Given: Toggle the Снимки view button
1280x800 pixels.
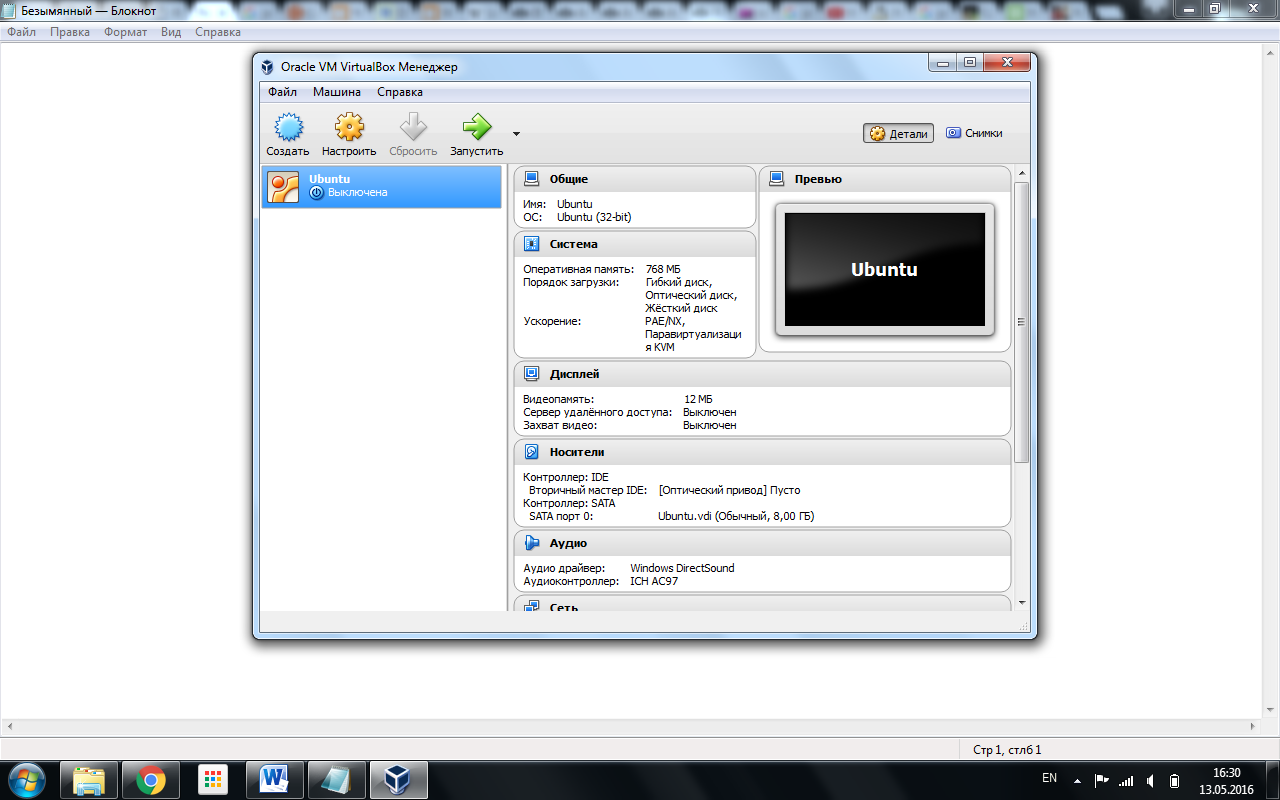Looking at the screenshot, I should tap(974, 133).
